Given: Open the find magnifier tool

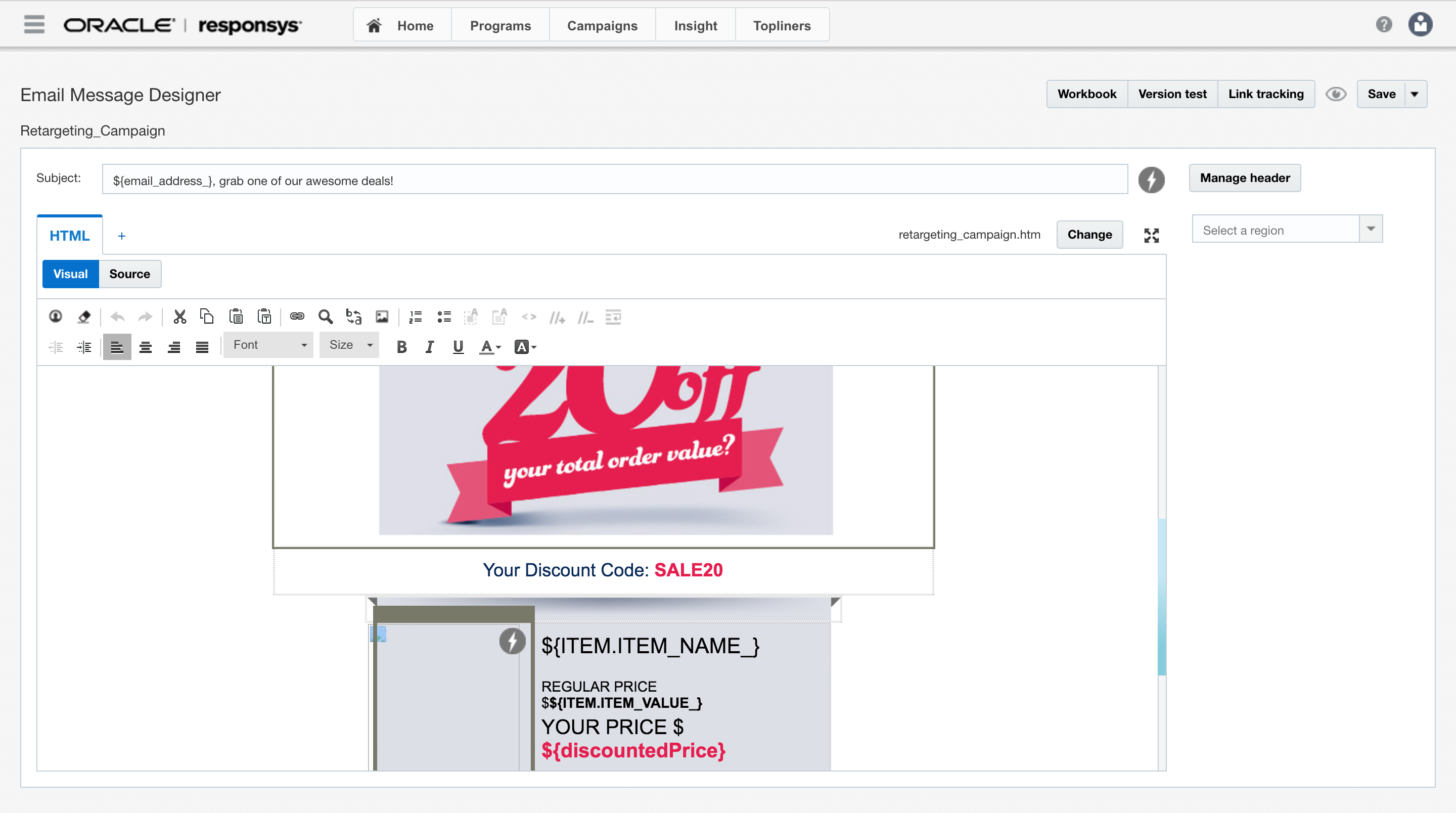Looking at the screenshot, I should (325, 317).
